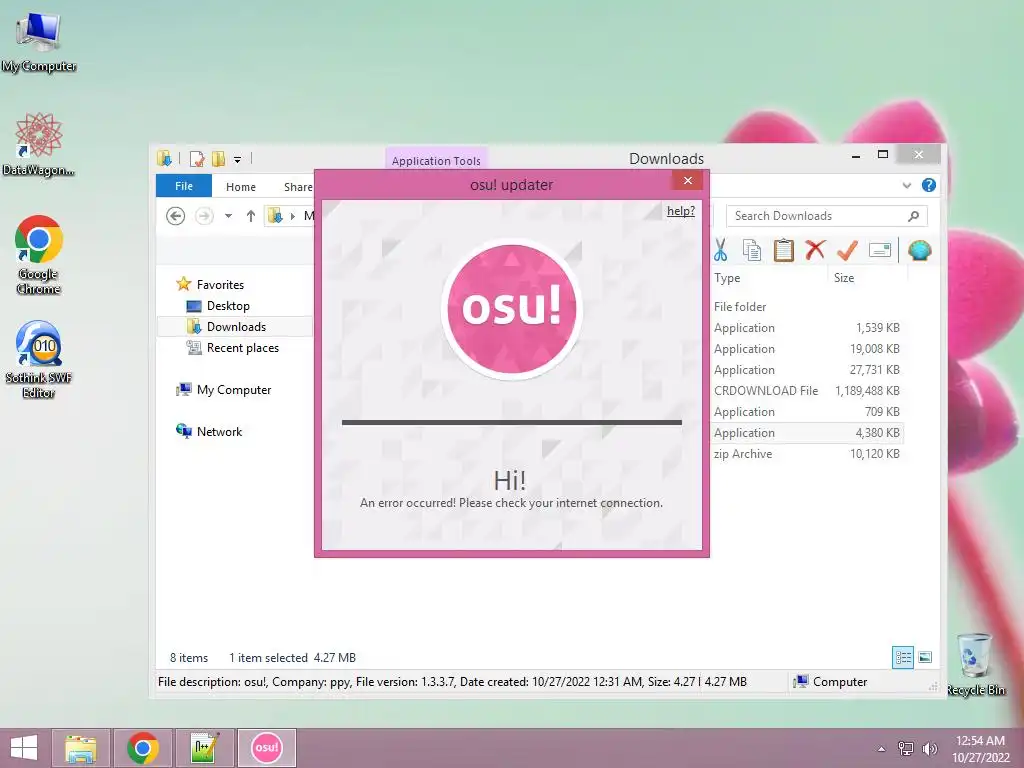Go back in the Downloads Explorer window
Viewport: 1024px width, 768px height.
click(x=175, y=216)
